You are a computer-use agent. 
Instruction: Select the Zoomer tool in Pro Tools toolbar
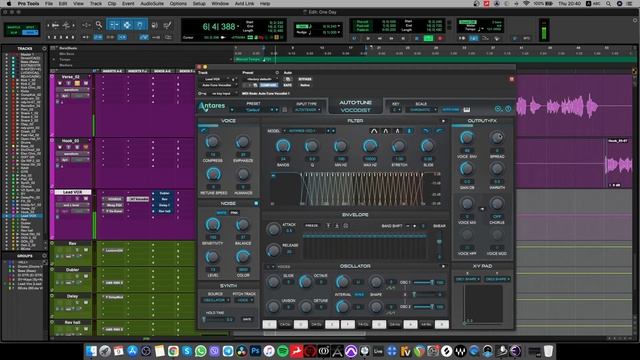[99, 25]
